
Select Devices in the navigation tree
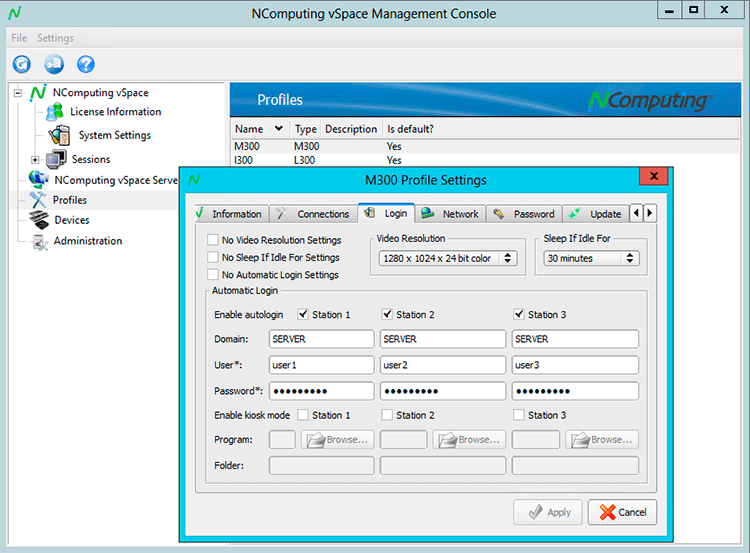tap(72, 220)
